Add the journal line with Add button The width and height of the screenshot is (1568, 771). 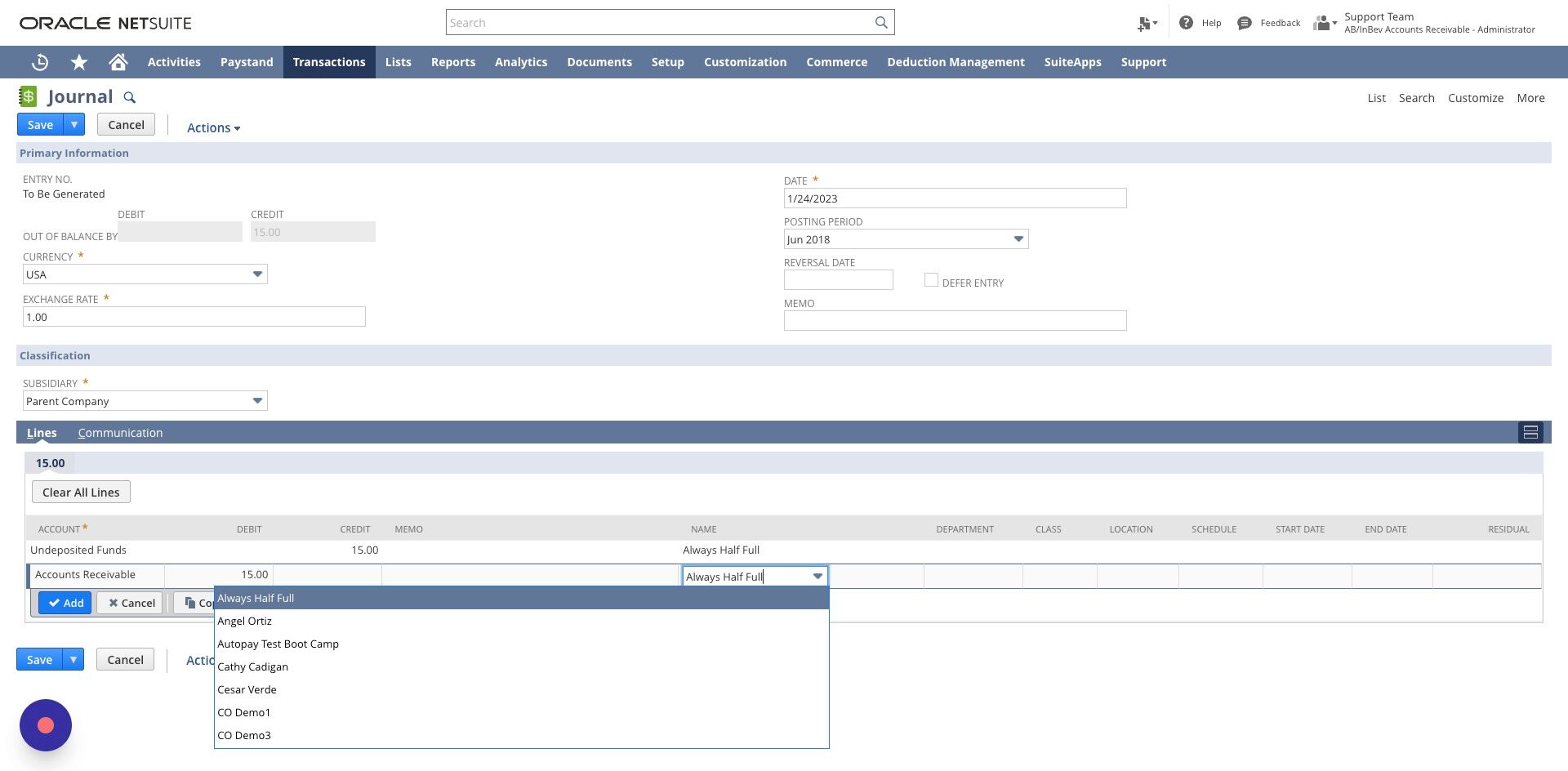65,603
